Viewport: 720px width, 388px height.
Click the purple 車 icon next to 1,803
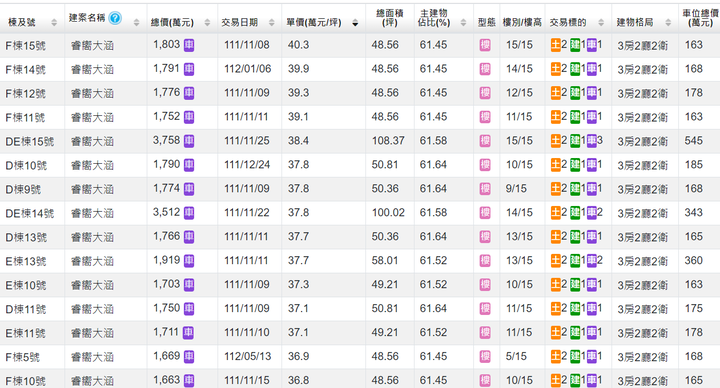click(189, 45)
